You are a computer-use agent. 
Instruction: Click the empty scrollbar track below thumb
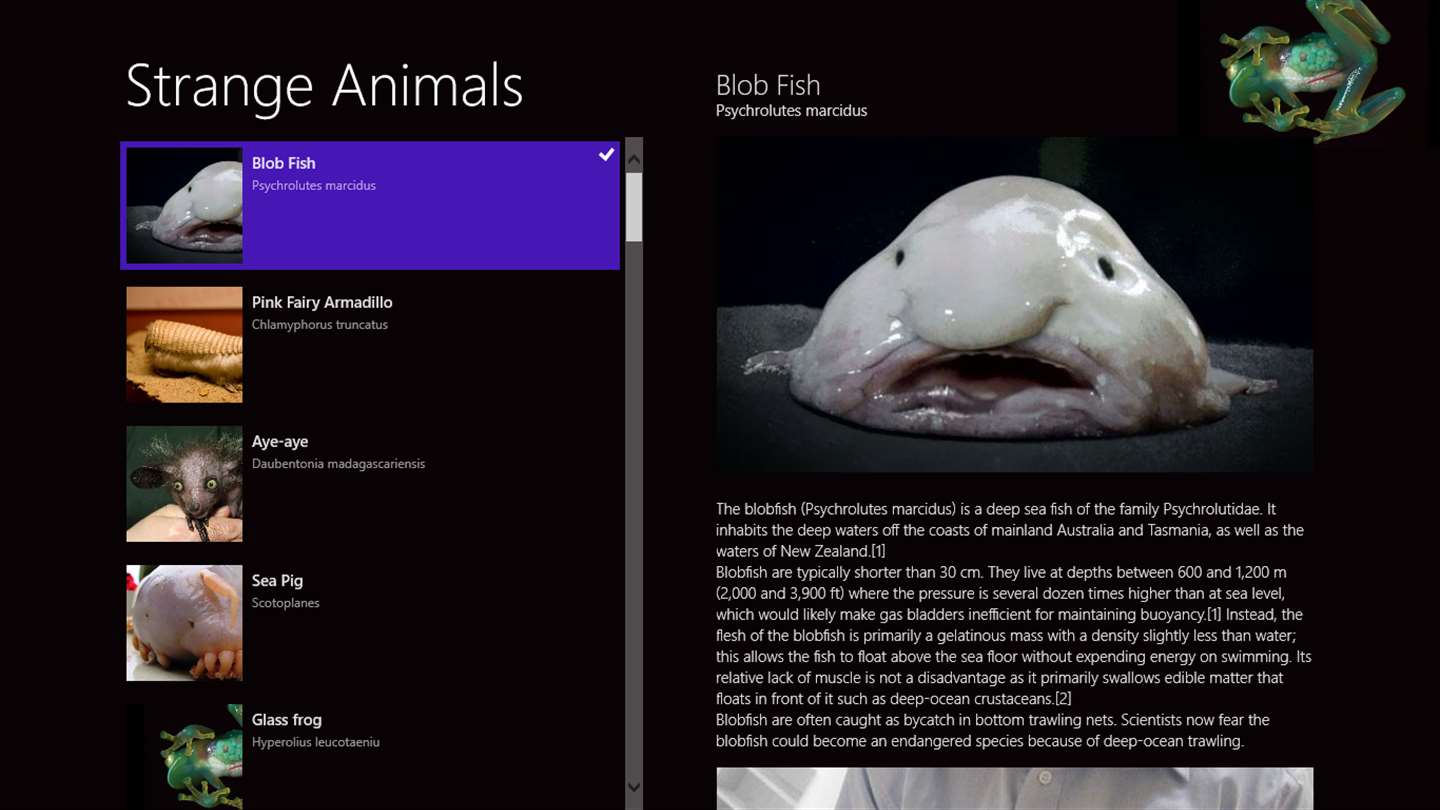pos(634,508)
